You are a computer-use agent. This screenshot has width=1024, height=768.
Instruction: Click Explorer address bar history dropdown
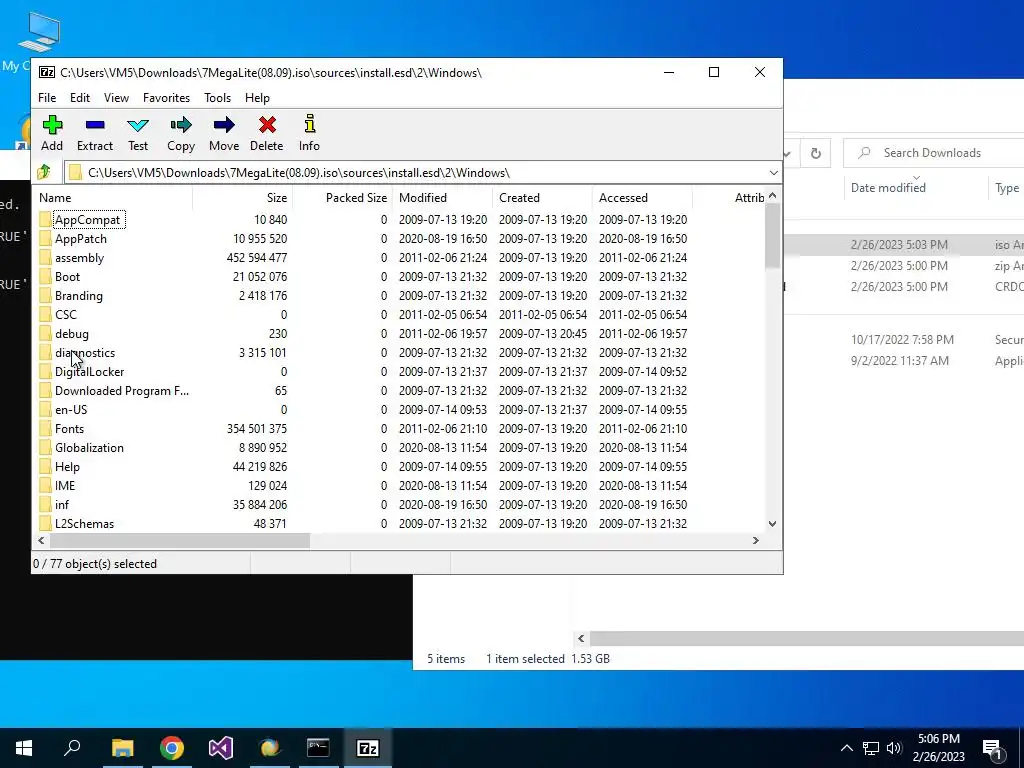click(787, 154)
